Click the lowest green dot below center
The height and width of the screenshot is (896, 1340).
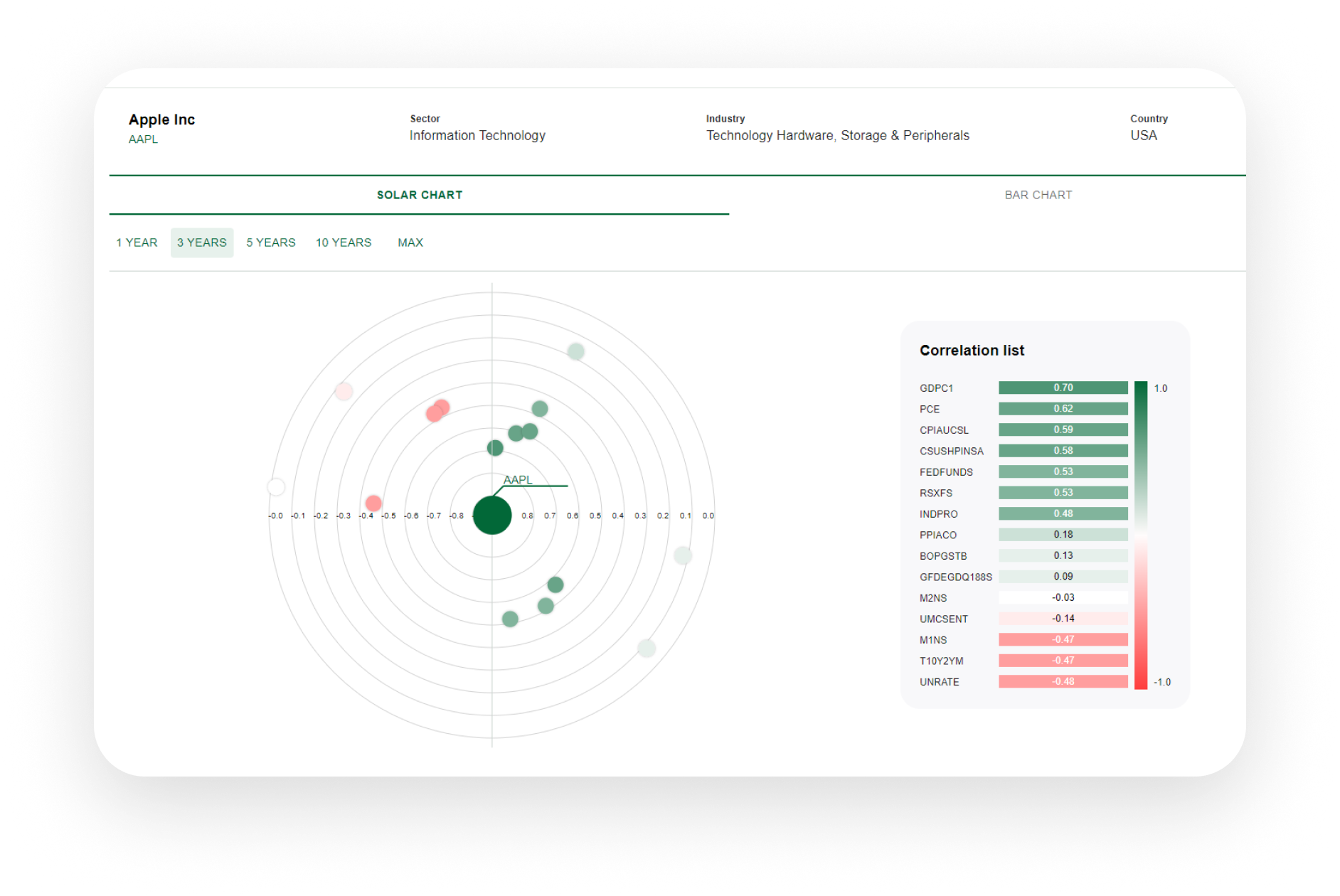(510, 619)
